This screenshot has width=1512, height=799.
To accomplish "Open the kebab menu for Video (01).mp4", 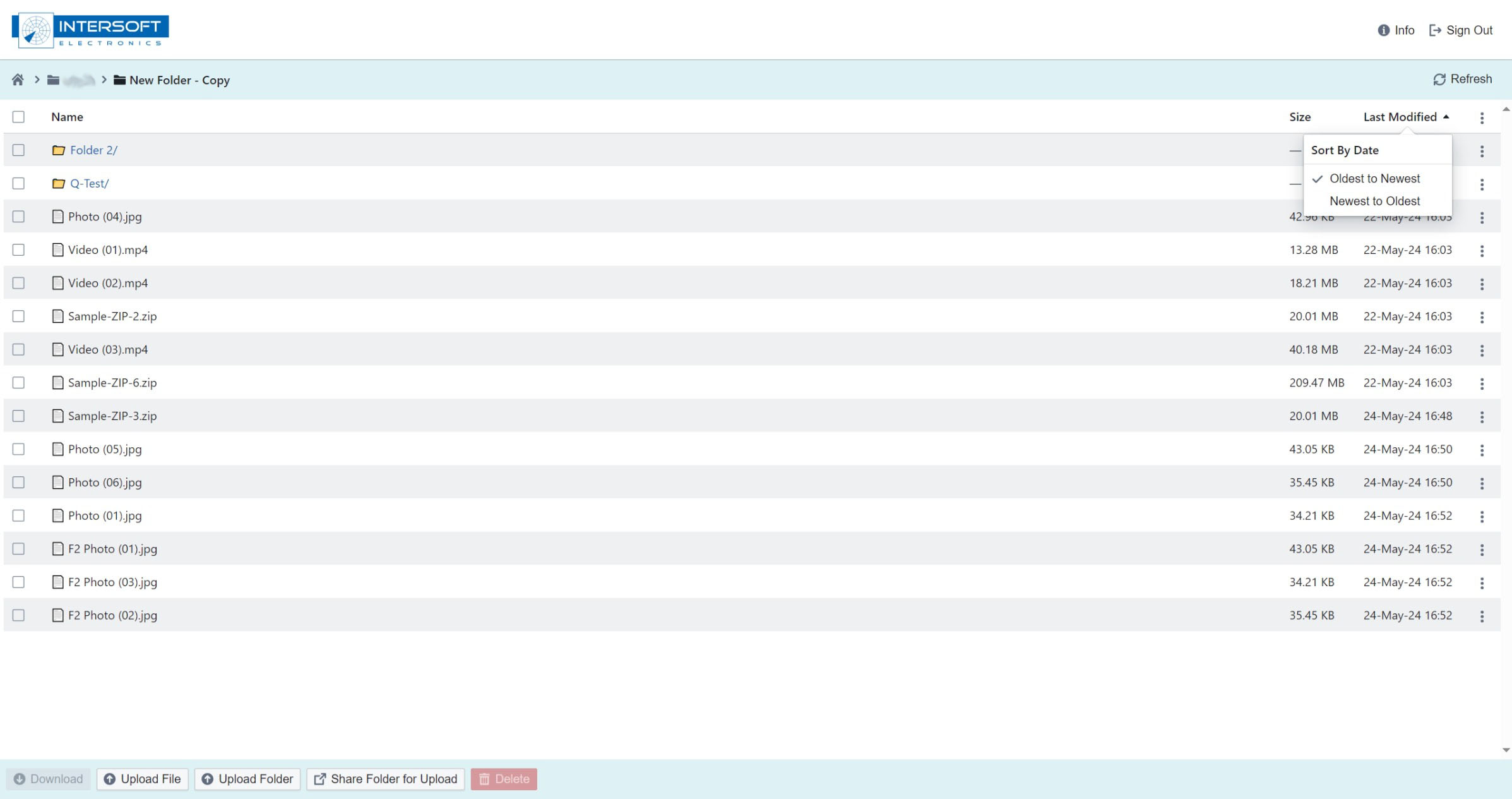I will pos(1482,251).
